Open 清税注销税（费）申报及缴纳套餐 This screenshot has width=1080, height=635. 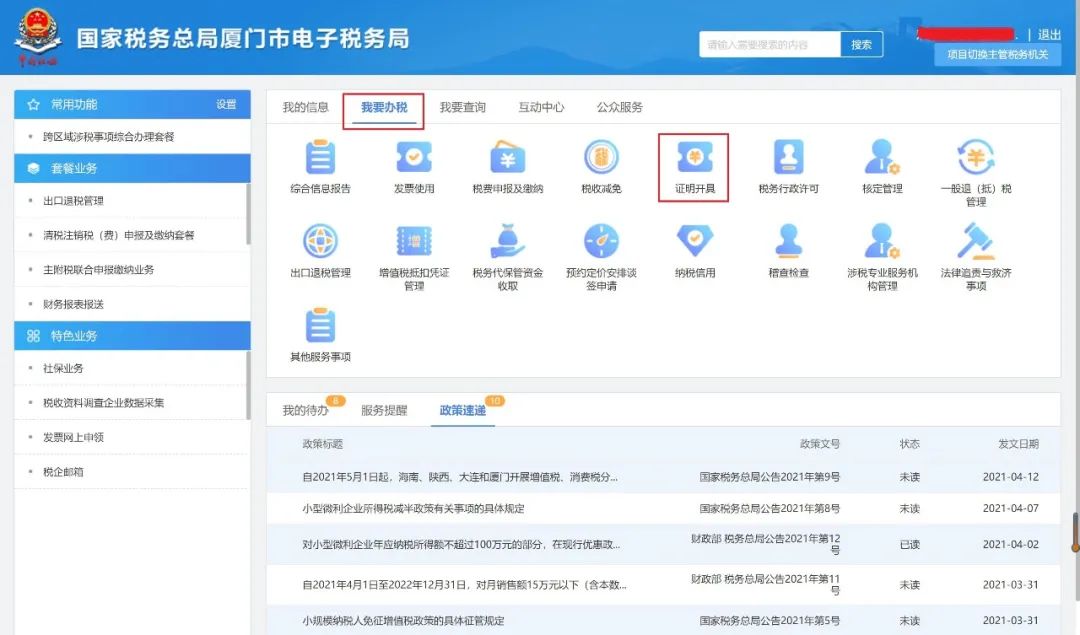point(118,236)
